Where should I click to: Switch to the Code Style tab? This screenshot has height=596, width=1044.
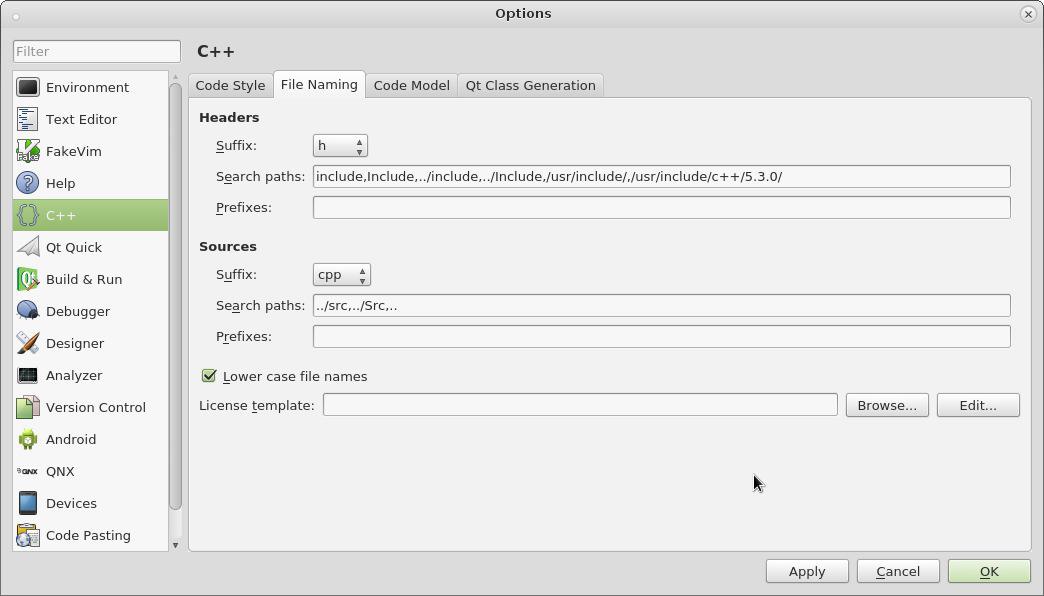tap(230, 85)
